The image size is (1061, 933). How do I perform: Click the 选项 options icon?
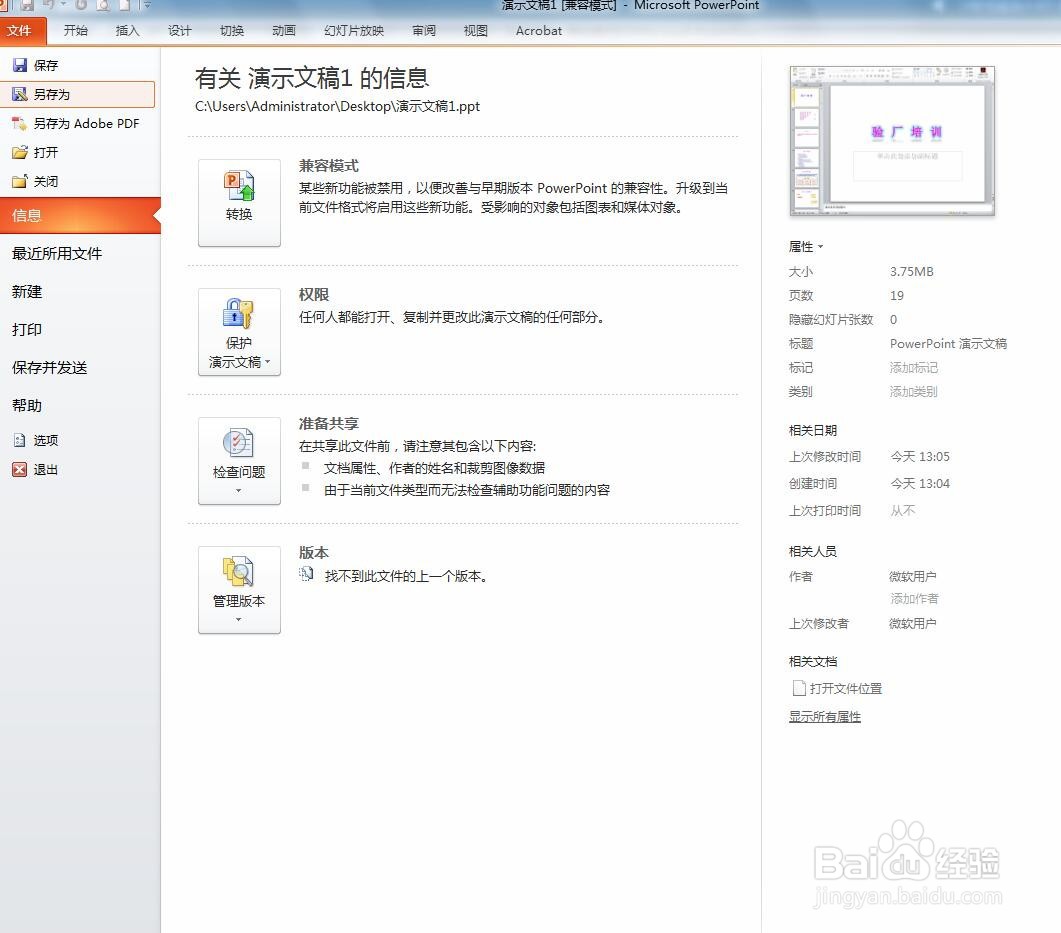(22, 440)
